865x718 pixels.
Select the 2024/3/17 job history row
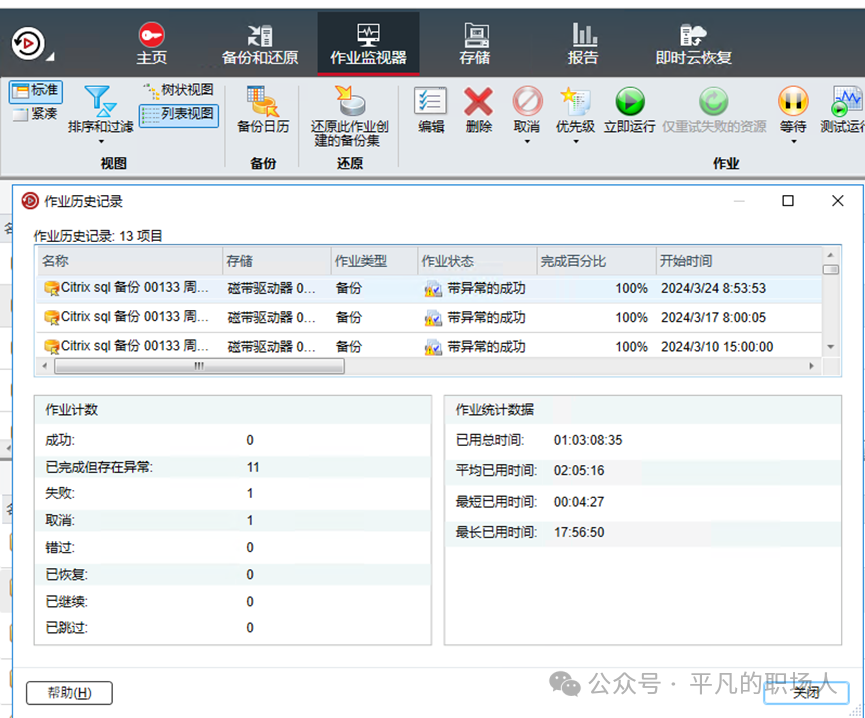430,317
